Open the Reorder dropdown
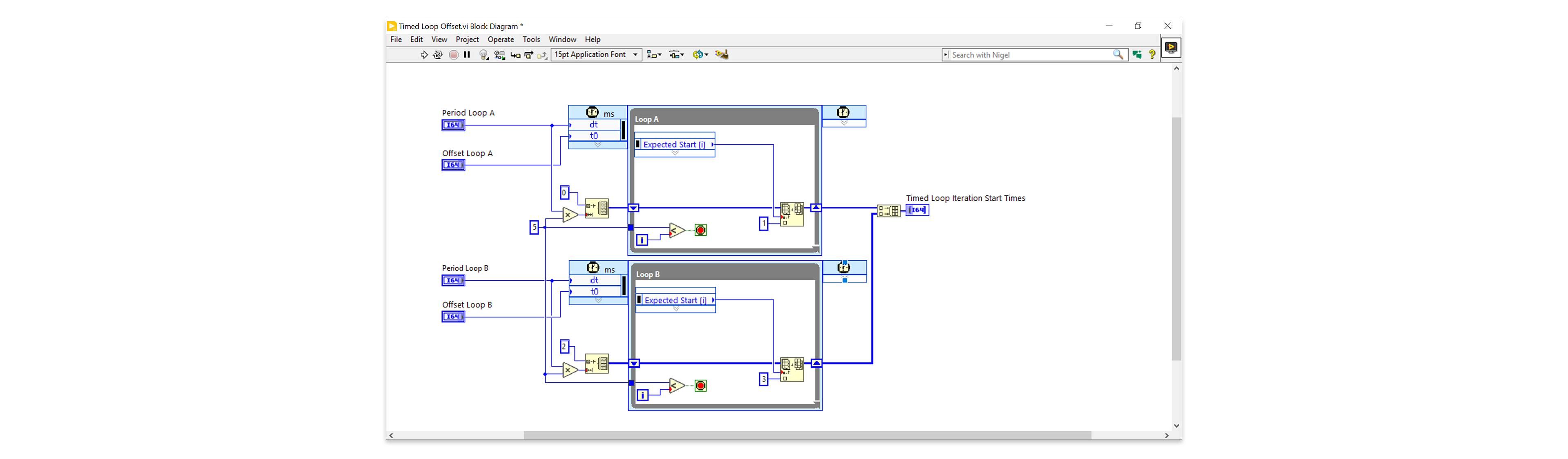This screenshot has height=459, width=1568. tap(700, 55)
